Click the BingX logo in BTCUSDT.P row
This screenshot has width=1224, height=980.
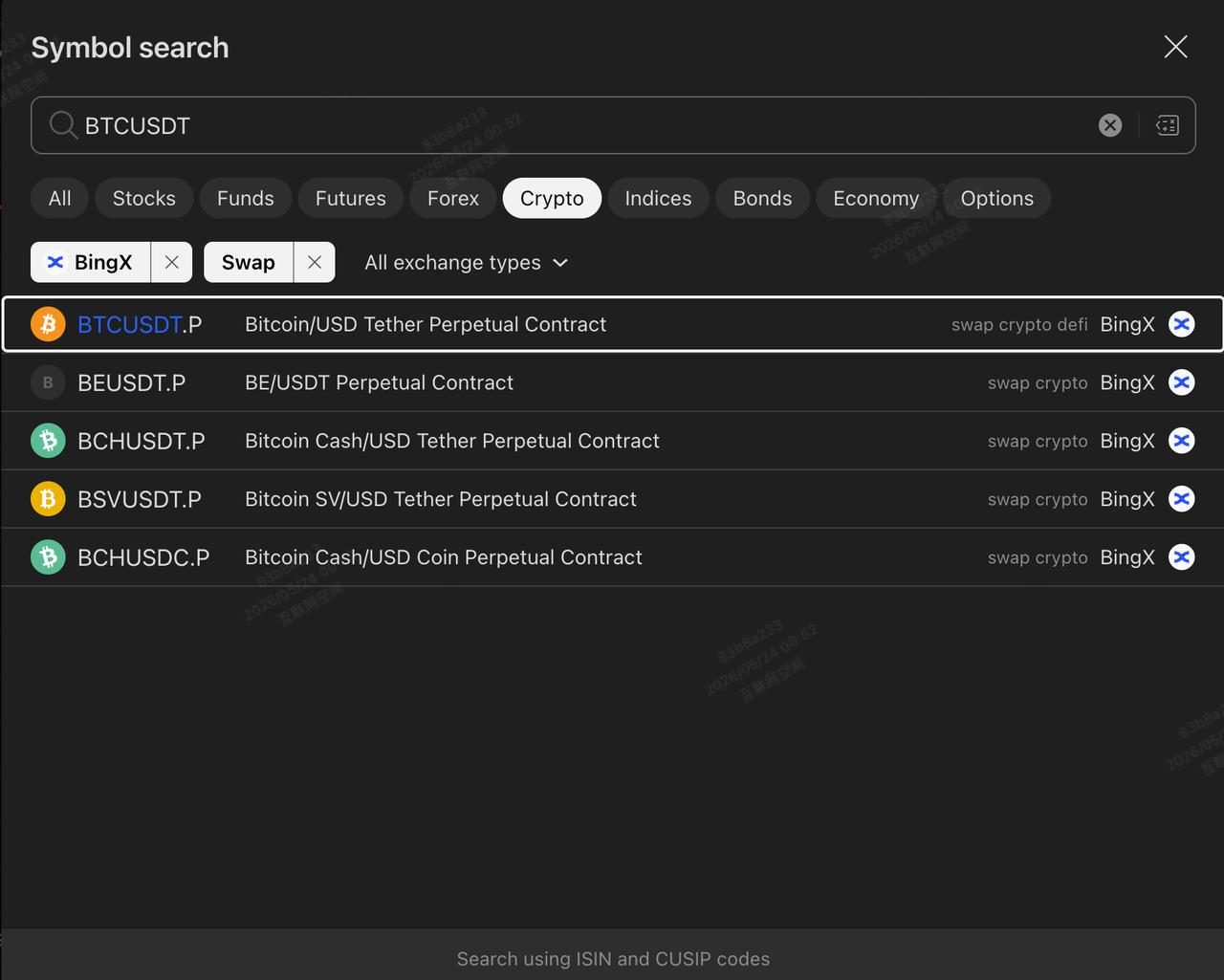[1182, 324]
